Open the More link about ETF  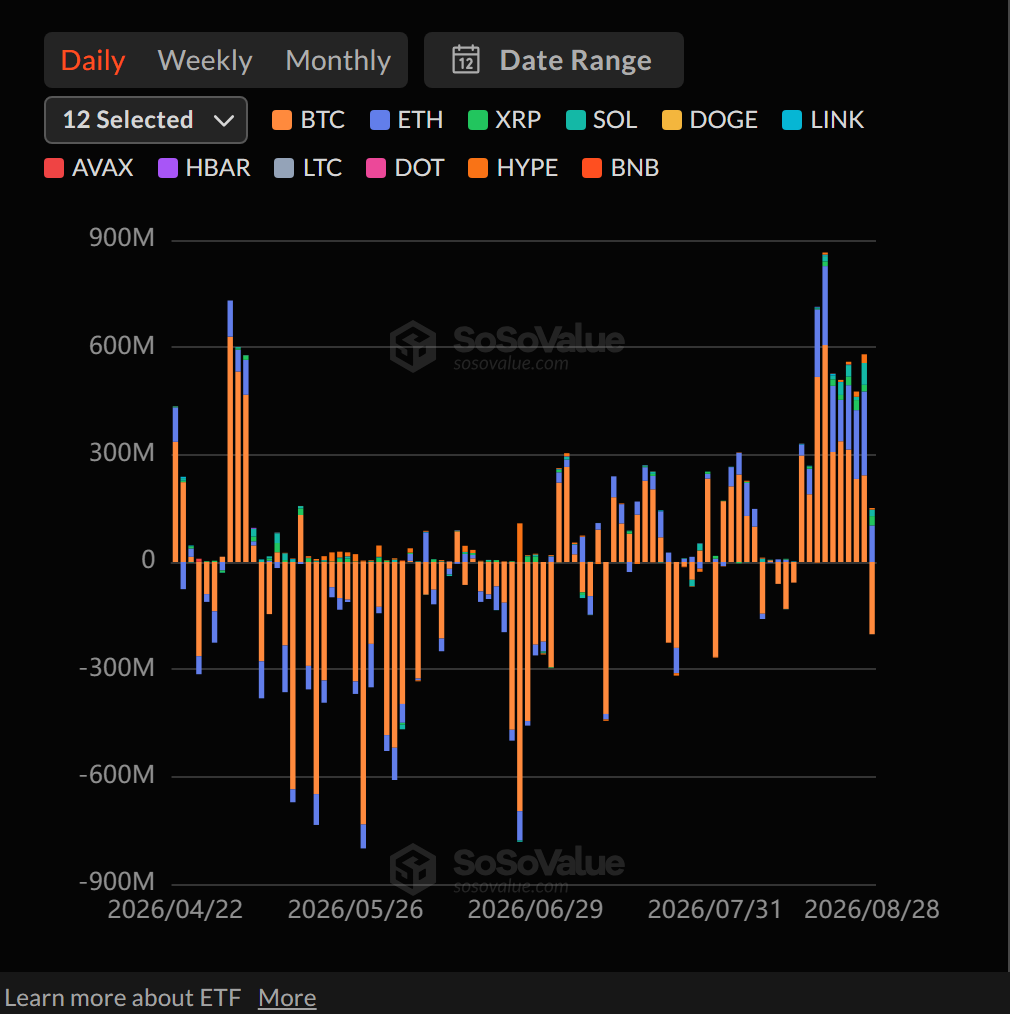click(287, 998)
